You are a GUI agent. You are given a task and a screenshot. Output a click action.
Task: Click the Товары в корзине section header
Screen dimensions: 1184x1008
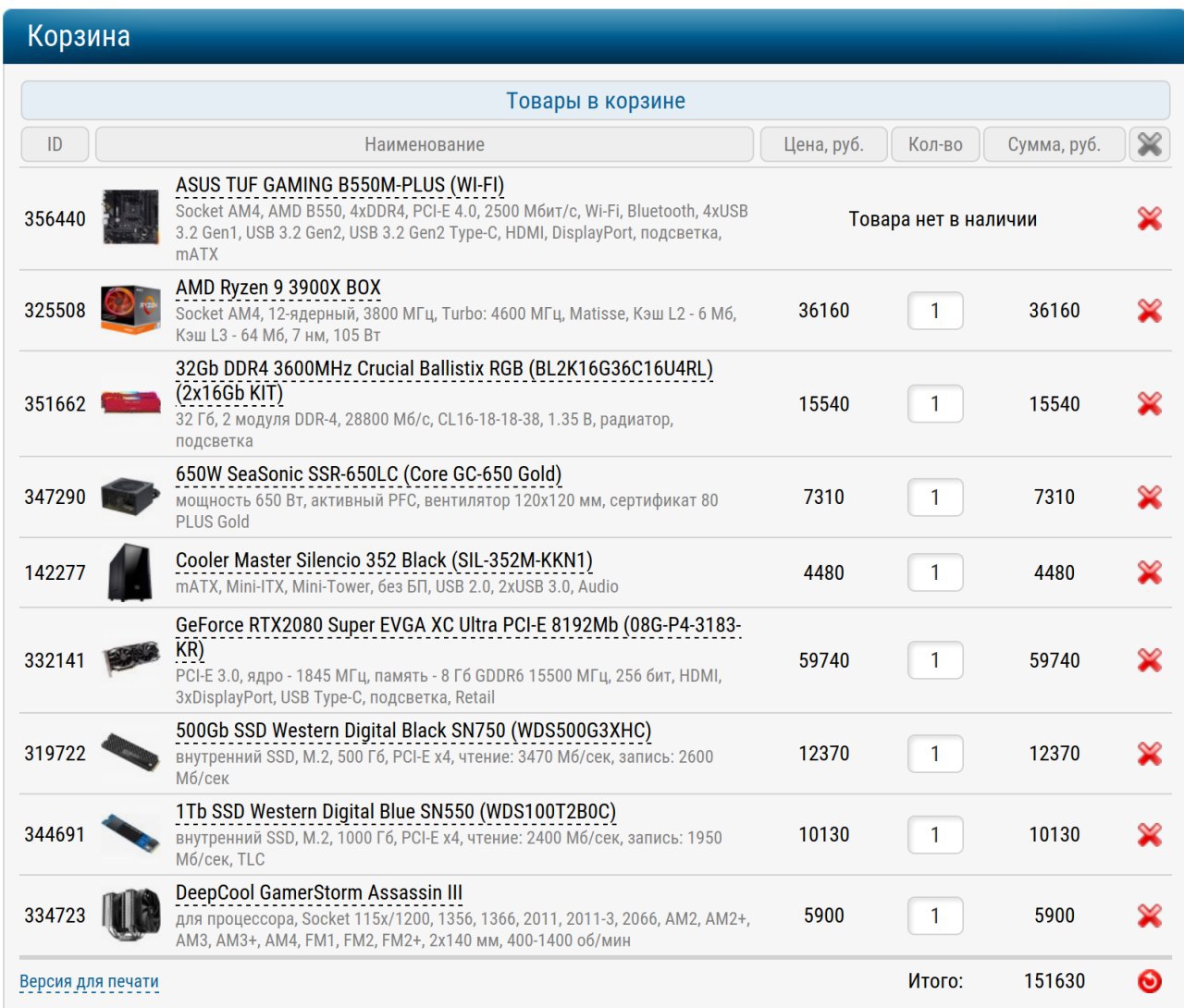[596, 101]
